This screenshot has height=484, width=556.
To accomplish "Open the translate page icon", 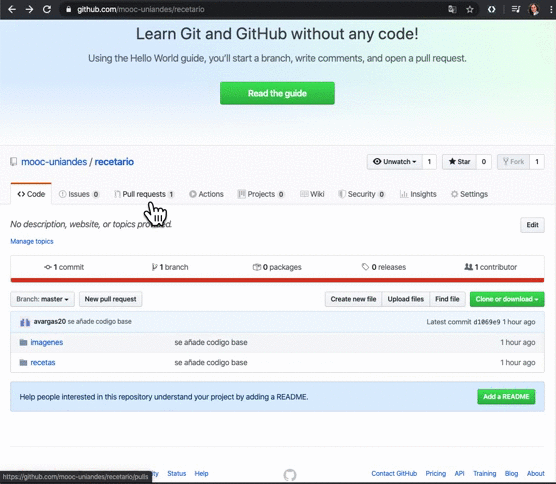I will (x=452, y=9).
